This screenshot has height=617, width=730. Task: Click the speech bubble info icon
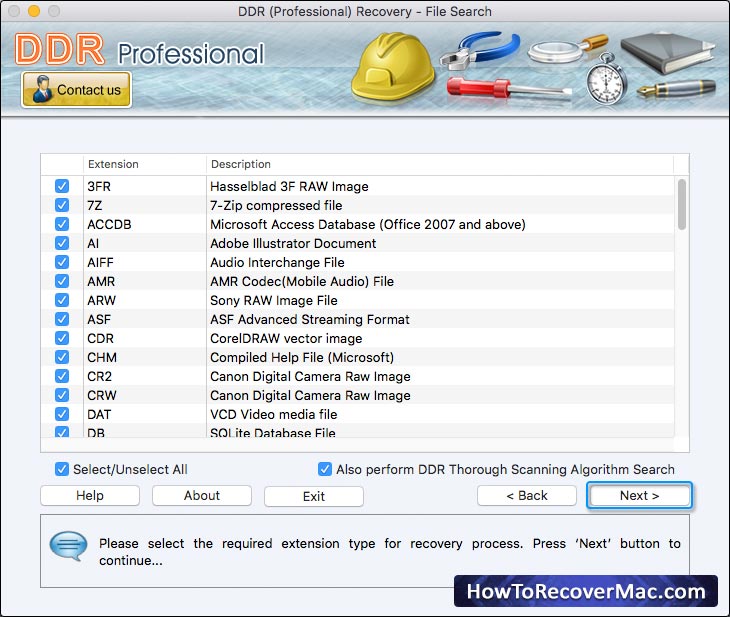pos(68,545)
